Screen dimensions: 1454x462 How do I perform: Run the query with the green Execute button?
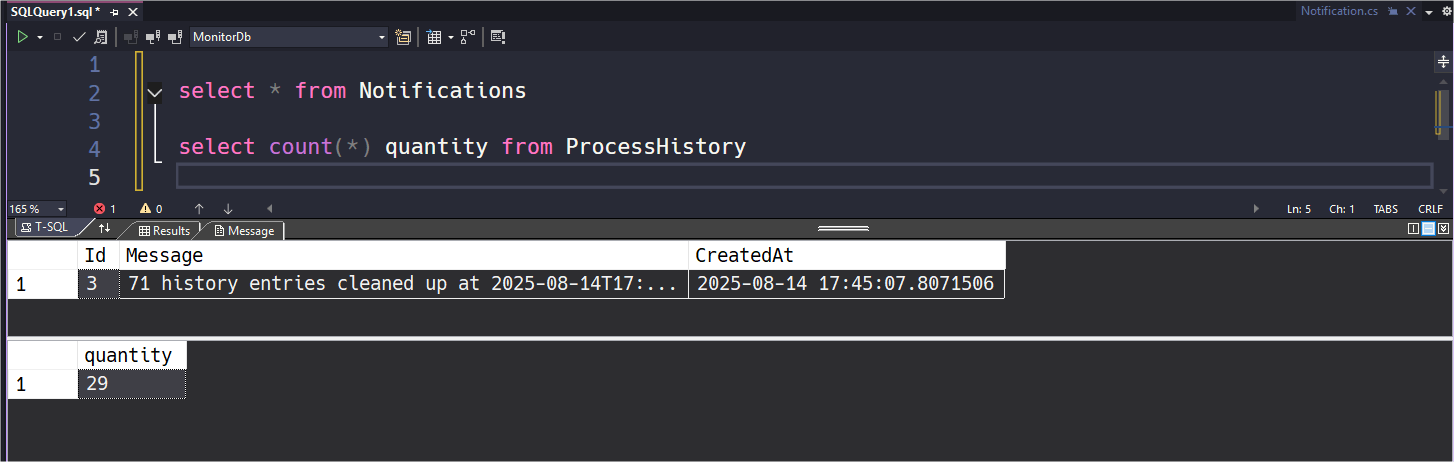21,37
